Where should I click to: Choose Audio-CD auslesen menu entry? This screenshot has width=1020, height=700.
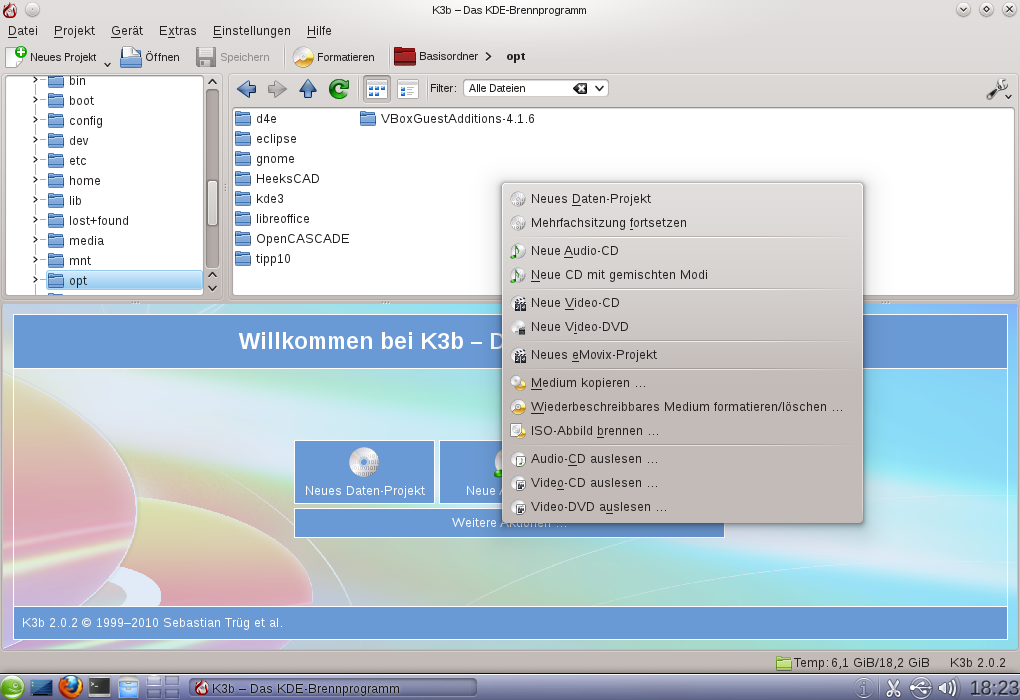click(x=682, y=459)
